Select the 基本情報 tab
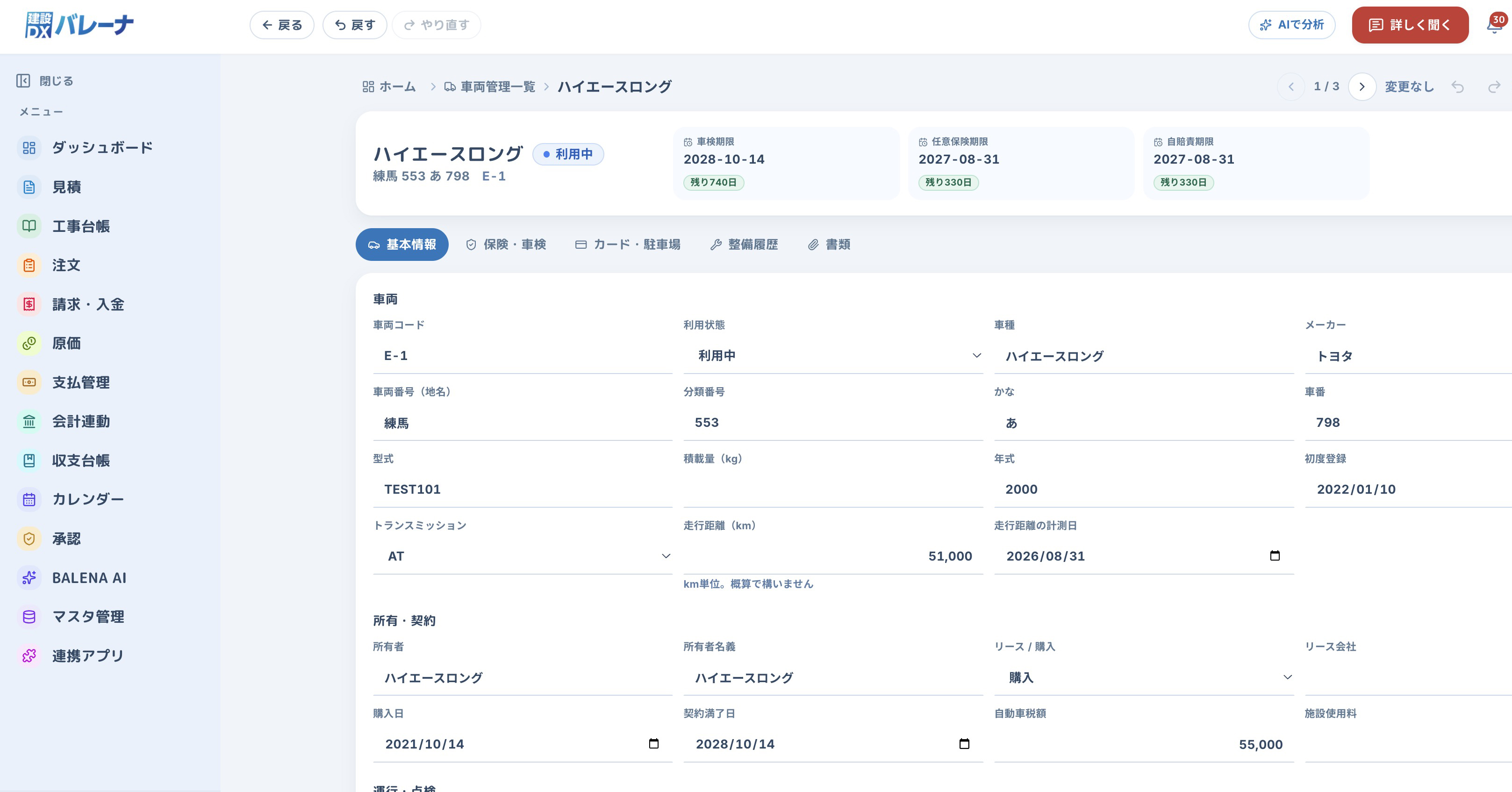This screenshot has height=792, width=1512. tap(402, 244)
